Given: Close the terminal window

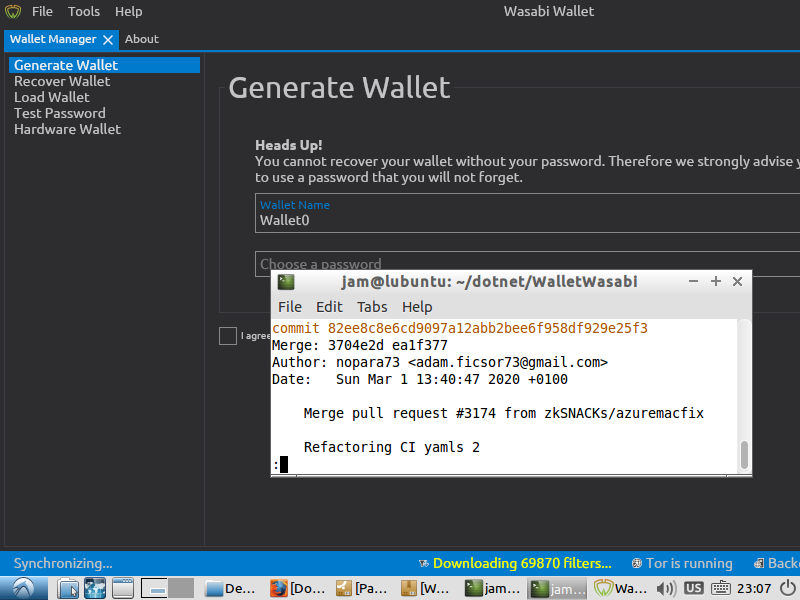Looking at the screenshot, I should 737,281.
